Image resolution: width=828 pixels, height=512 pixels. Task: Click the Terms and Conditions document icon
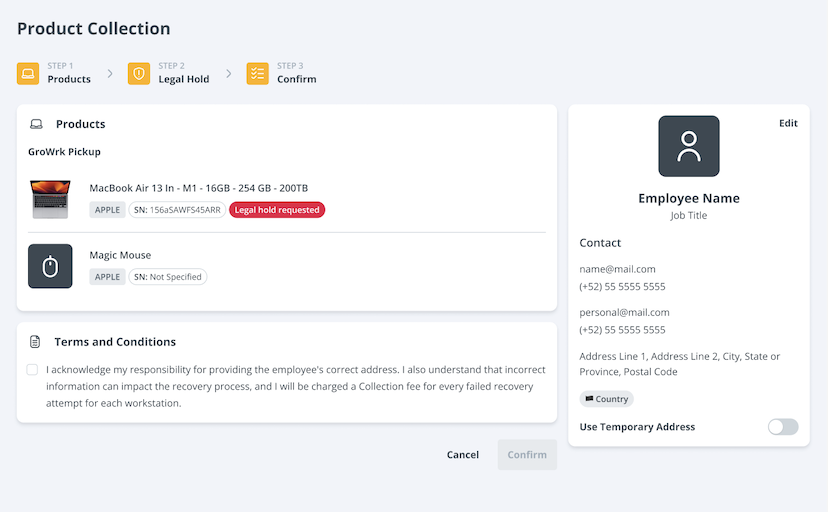35,342
